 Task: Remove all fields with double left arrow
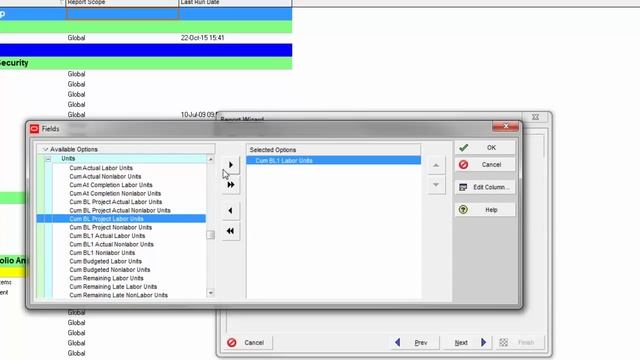(x=231, y=231)
